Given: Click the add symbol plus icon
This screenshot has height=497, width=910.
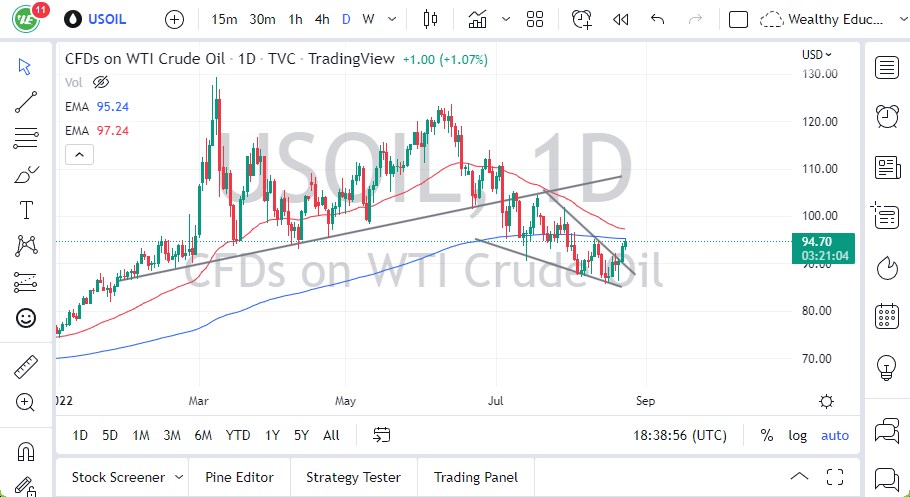Looking at the screenshot, I should click(x=174, y=19).
